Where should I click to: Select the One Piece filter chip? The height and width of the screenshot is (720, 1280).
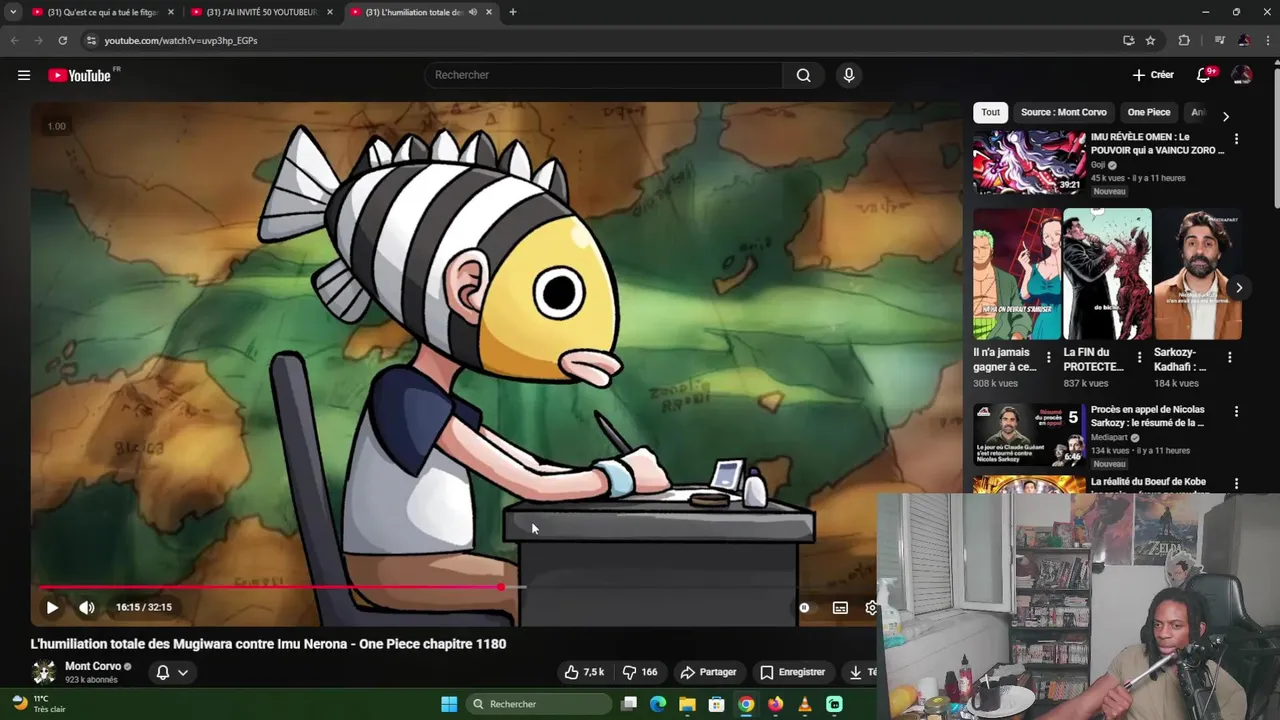(1148, 112)
